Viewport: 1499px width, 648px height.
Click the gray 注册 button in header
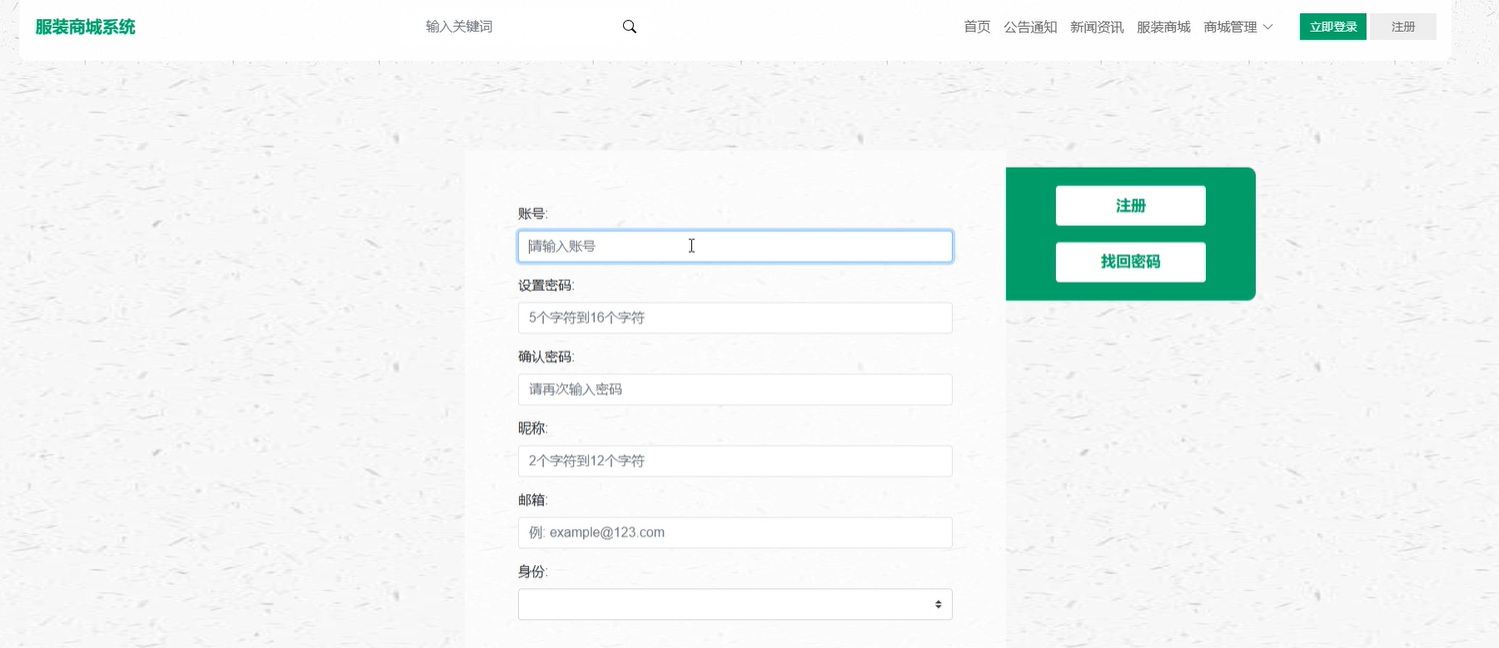point(1403,27)
